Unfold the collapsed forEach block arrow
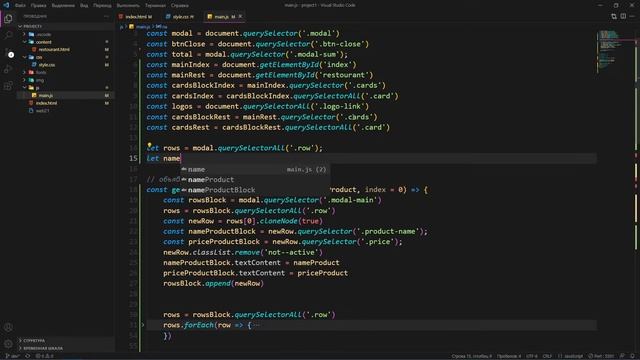The height and width of the screenshot is (360, 640). click(143, 325)
